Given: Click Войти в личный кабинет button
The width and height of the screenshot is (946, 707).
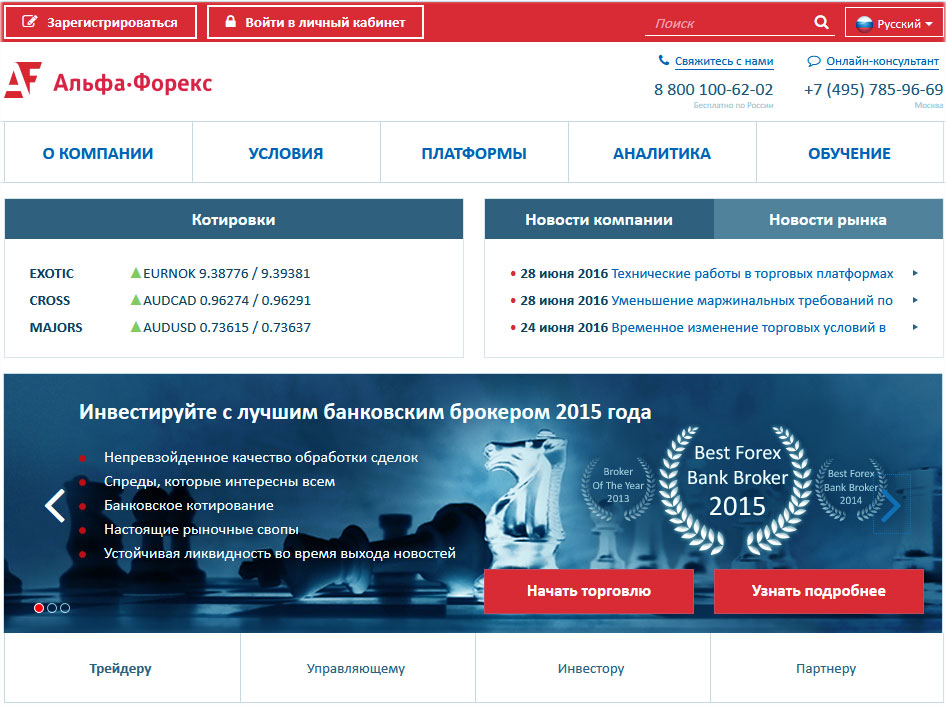Looking at the screenshot, I should tap(316, 22).
